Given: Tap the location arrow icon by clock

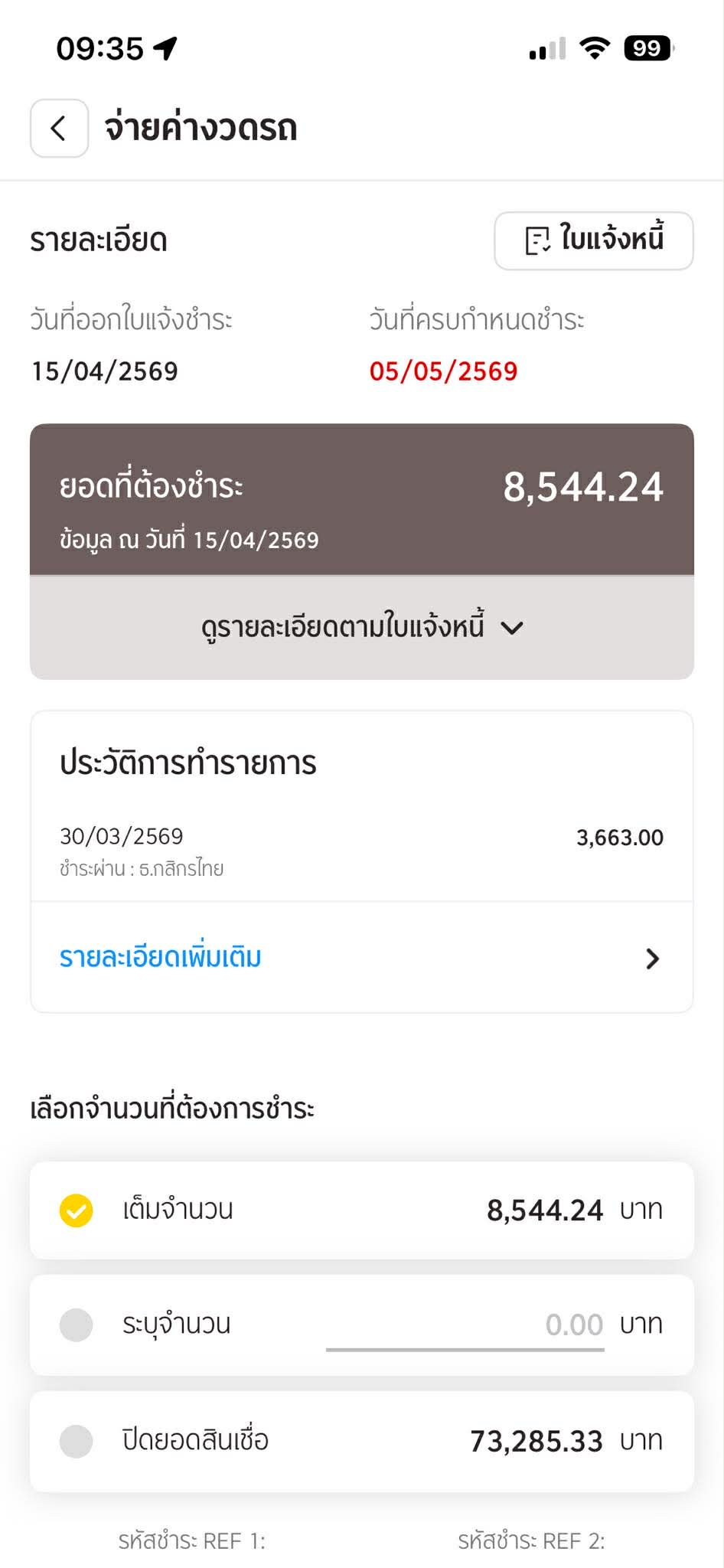Looking at the screenshot, I should [x=165, y=48].
